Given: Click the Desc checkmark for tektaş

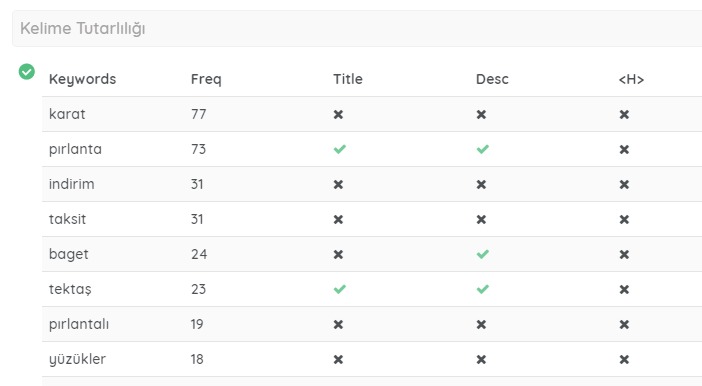Looking at the screenshot, I should [483, 289].
